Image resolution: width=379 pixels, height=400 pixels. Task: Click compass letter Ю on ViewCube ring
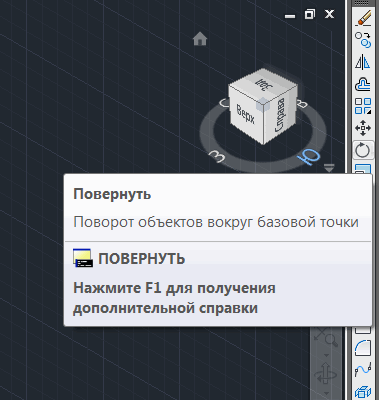click(309, 156)
